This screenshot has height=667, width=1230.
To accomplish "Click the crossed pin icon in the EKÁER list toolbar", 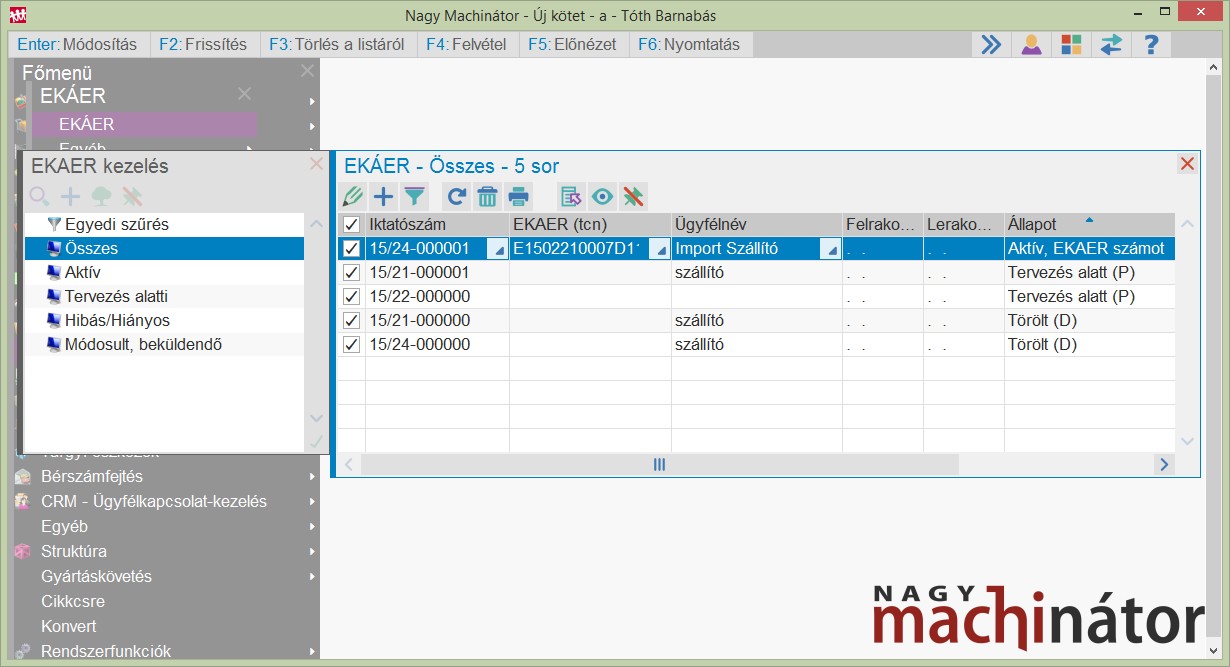I will click(633, 196).
